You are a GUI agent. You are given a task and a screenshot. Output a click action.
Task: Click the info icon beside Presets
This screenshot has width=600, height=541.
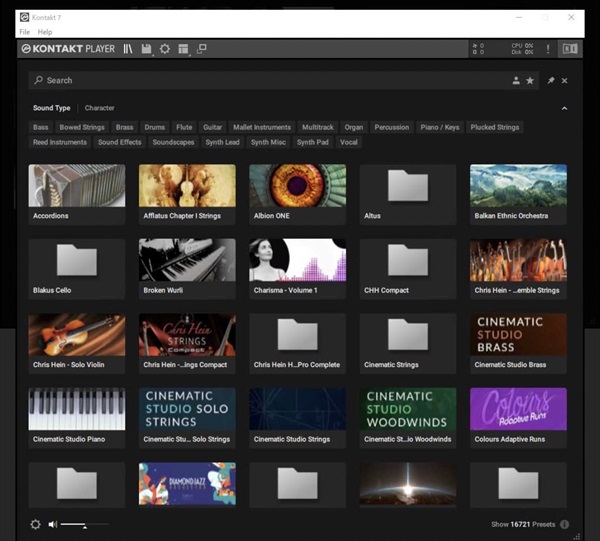click(x=564, y=524)
